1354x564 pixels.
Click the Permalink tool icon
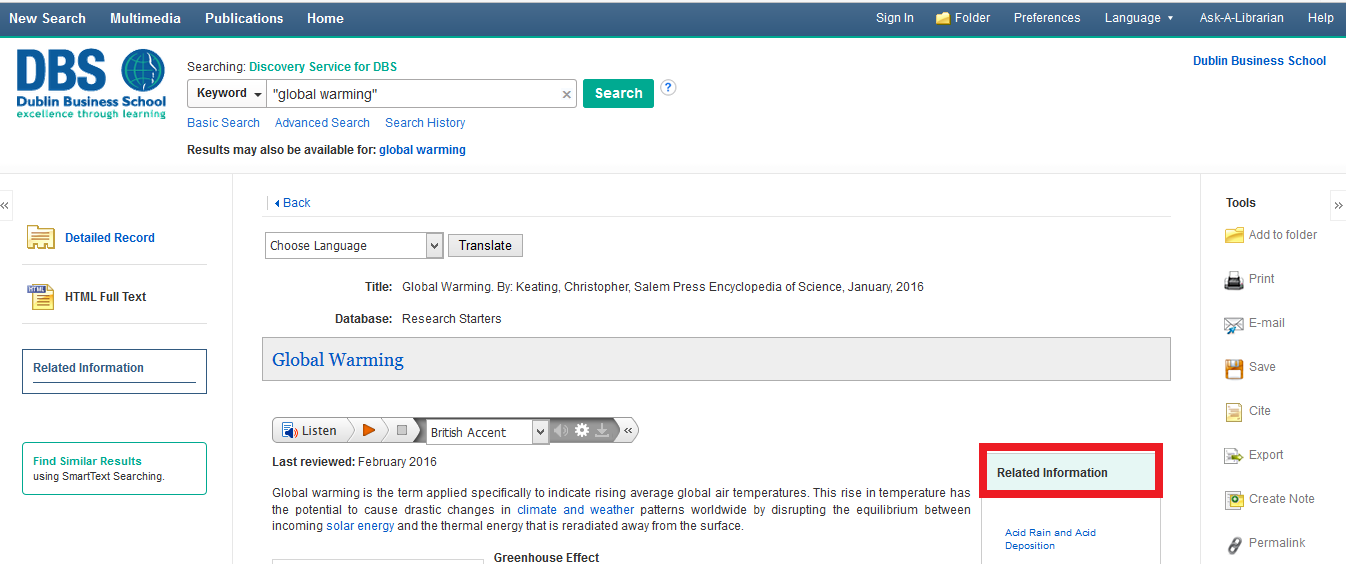(x=1234, y=544)
